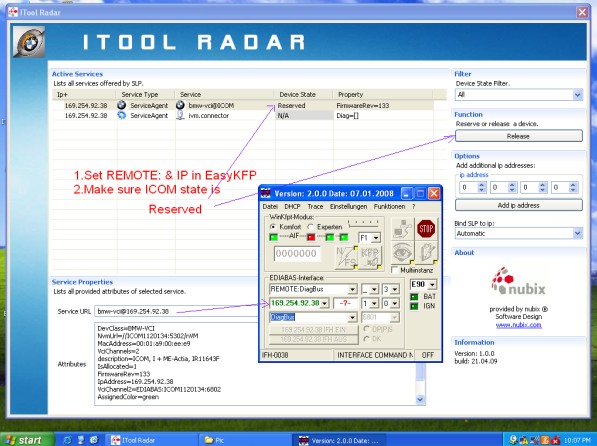597x446 pixels.
Task: Click the Service URL input field
Action: (176, 311)
